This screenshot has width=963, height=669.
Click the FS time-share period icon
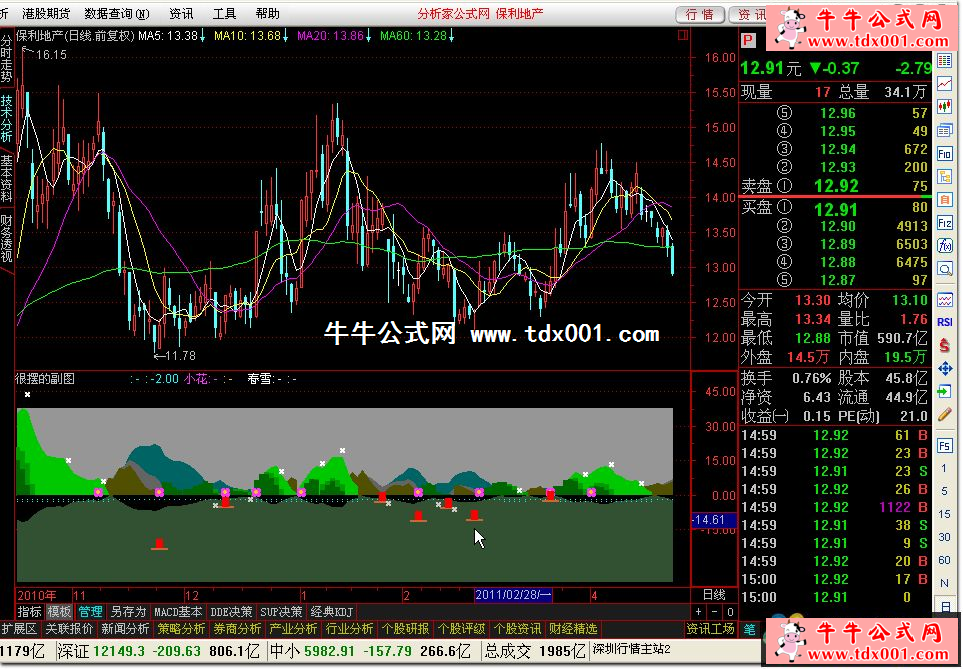(x=945, y=445)
